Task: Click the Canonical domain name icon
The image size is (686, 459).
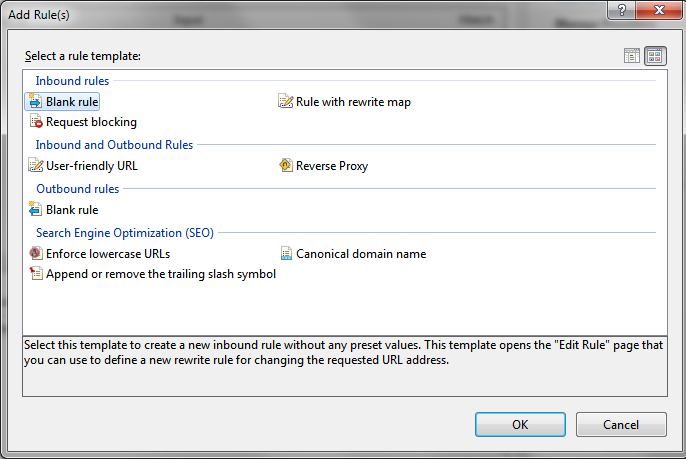Action: coord(286,253)
